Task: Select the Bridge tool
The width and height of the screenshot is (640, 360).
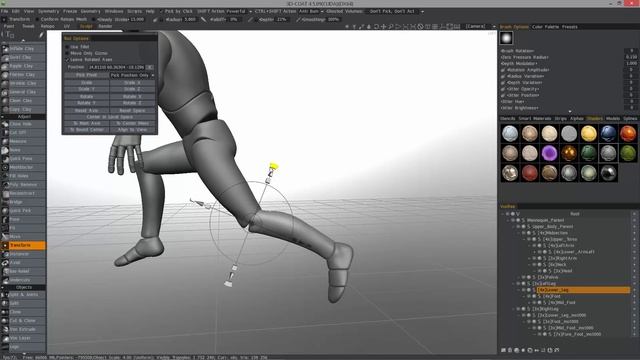Action: click(x=23, y=202)
